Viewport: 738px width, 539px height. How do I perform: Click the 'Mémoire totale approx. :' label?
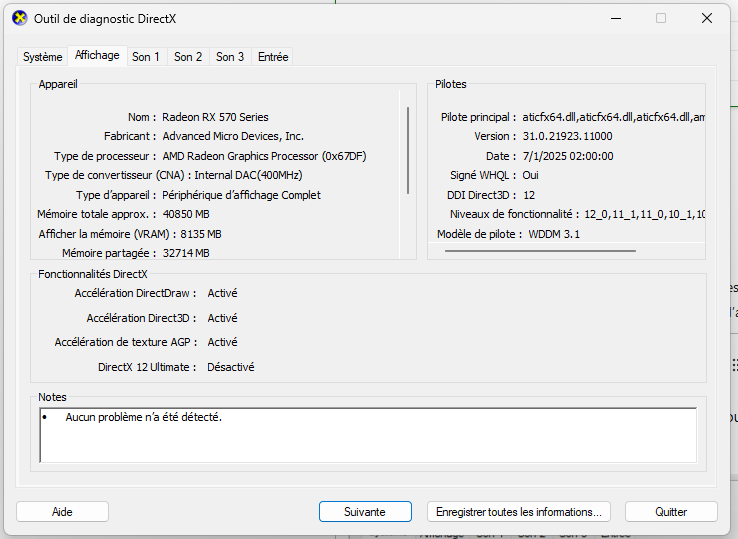tap(96, 214)
